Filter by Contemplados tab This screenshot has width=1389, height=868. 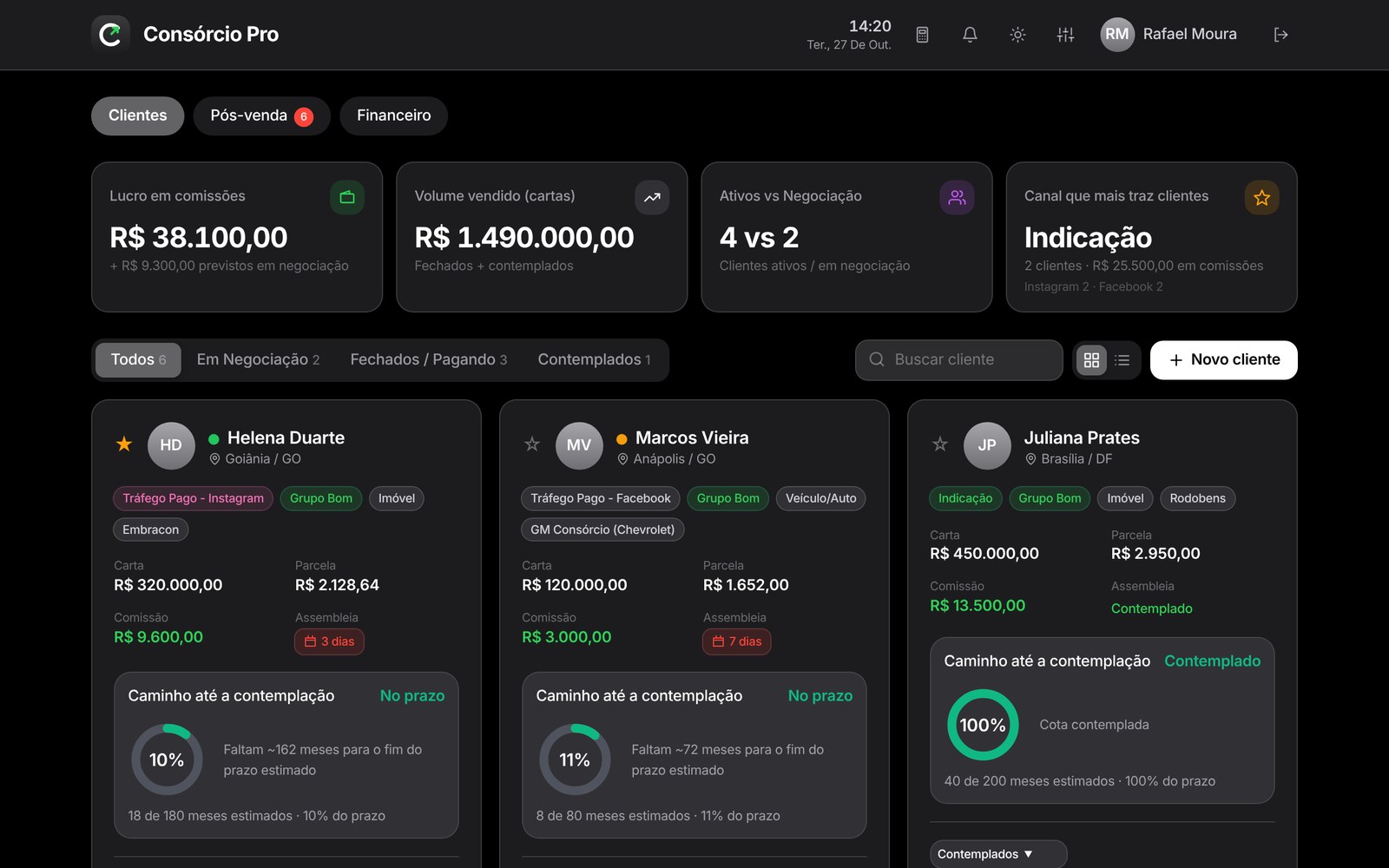click(x=594, y=359)
